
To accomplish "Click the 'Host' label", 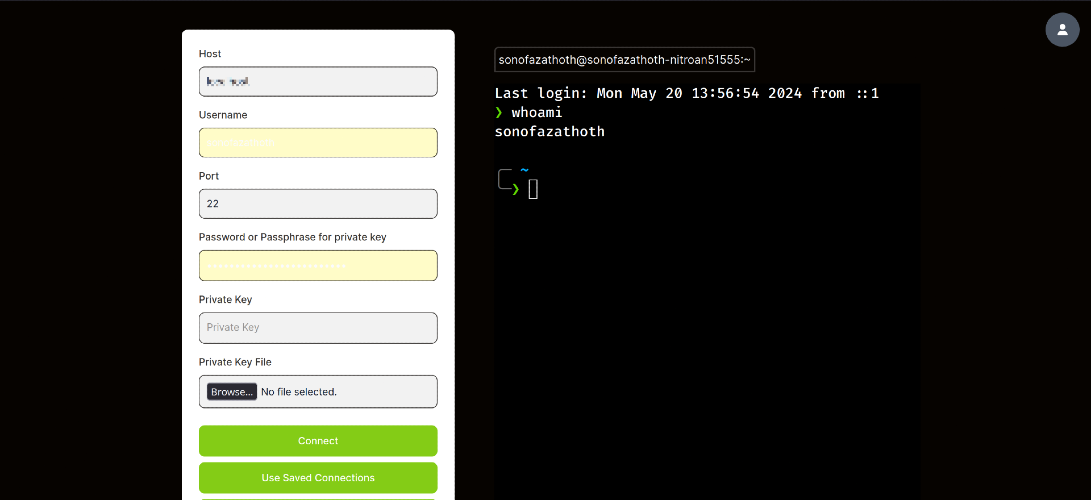I will [x=210, y=54].
